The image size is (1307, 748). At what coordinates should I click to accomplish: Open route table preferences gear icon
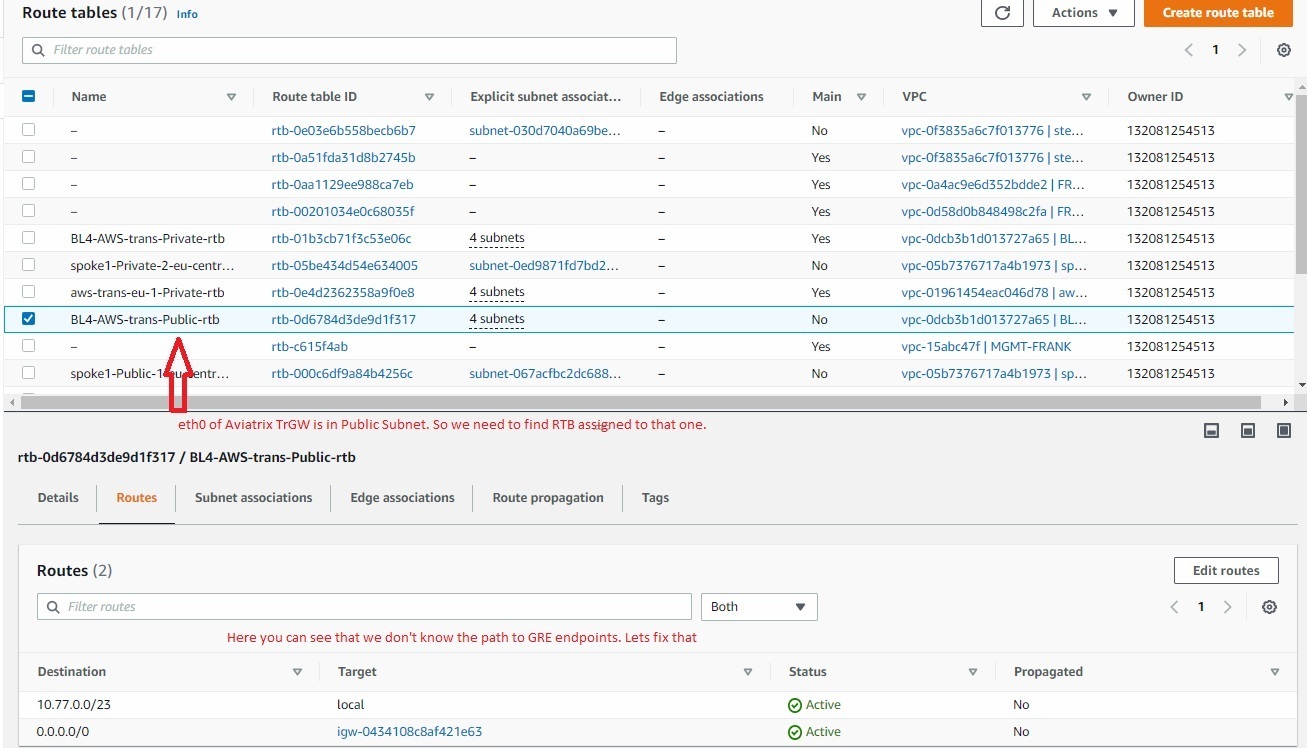pyautogui.click(x=1284, y=50)
